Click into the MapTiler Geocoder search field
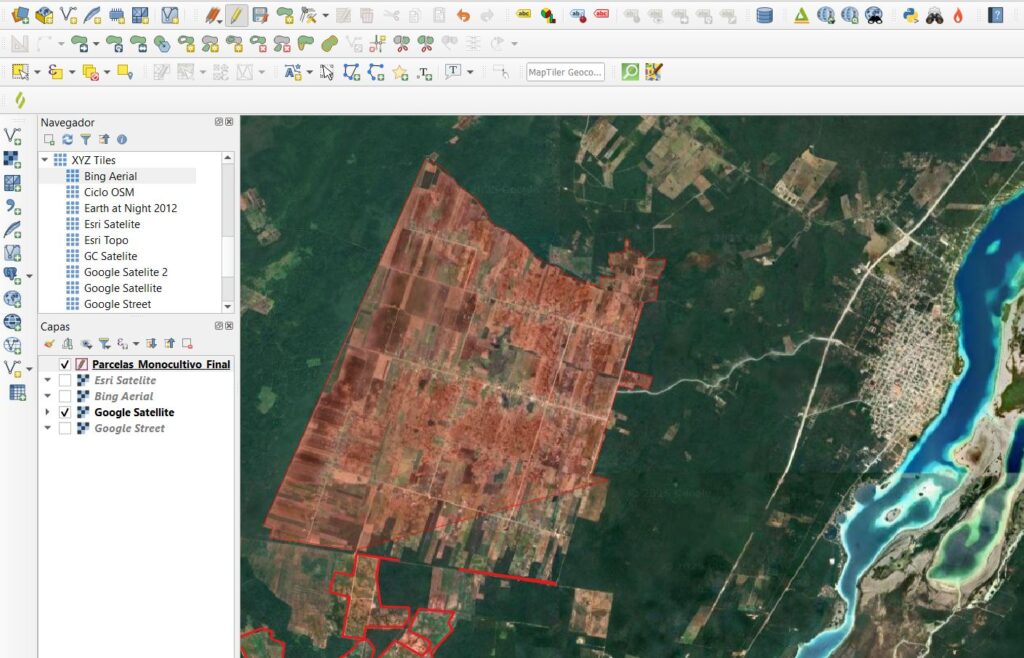Image resolution: width=1024 pixels, height=658 pixels. click(565, 72)
